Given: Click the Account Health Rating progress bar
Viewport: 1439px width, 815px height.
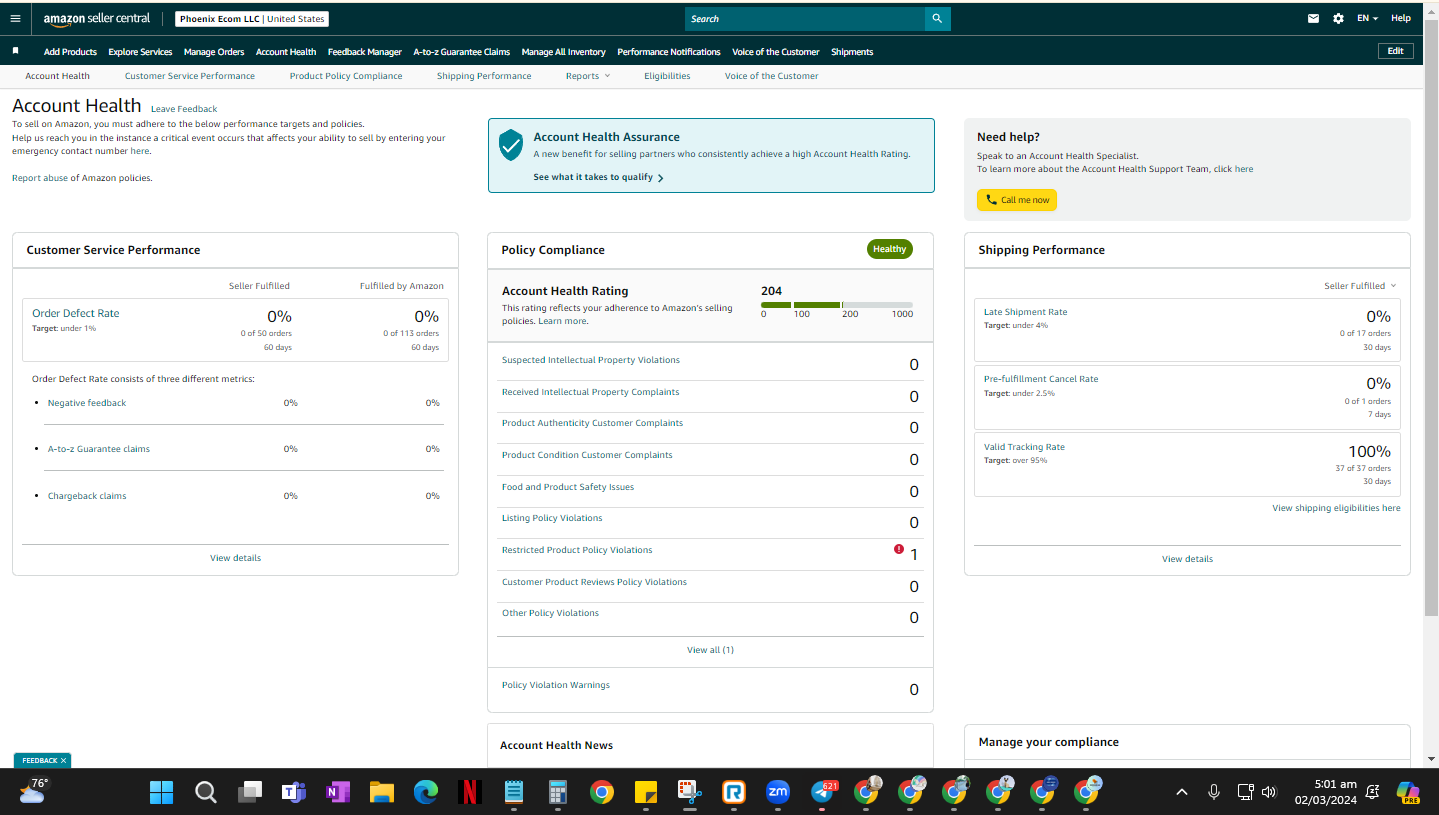Looking at the screenshot, I should (x=837, y=304).
